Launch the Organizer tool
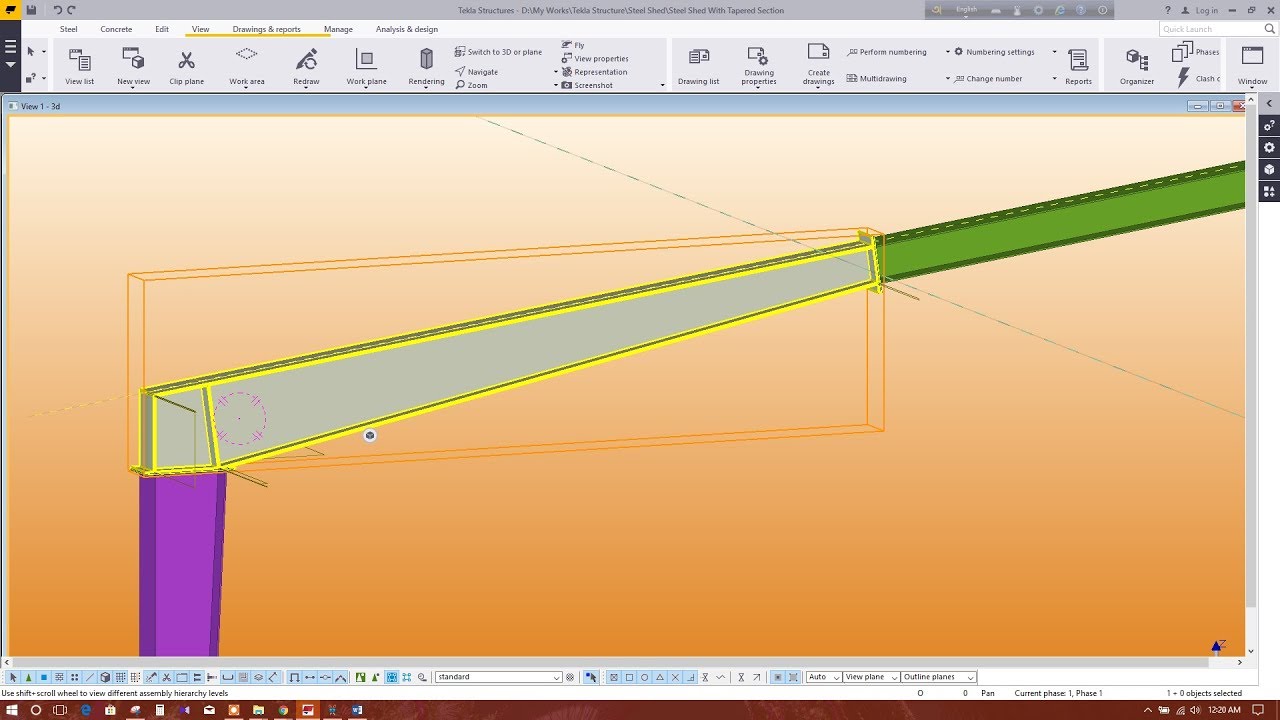 (1136, 62)
